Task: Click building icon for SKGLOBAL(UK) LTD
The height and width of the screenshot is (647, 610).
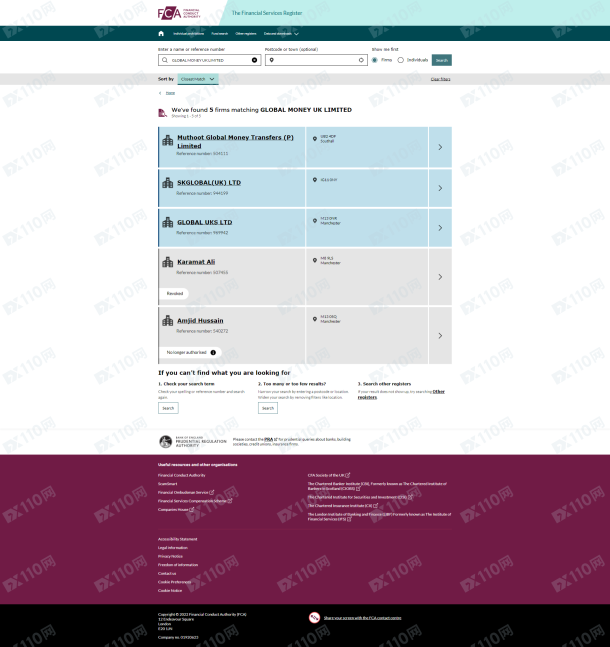Action: click(168, 183)
